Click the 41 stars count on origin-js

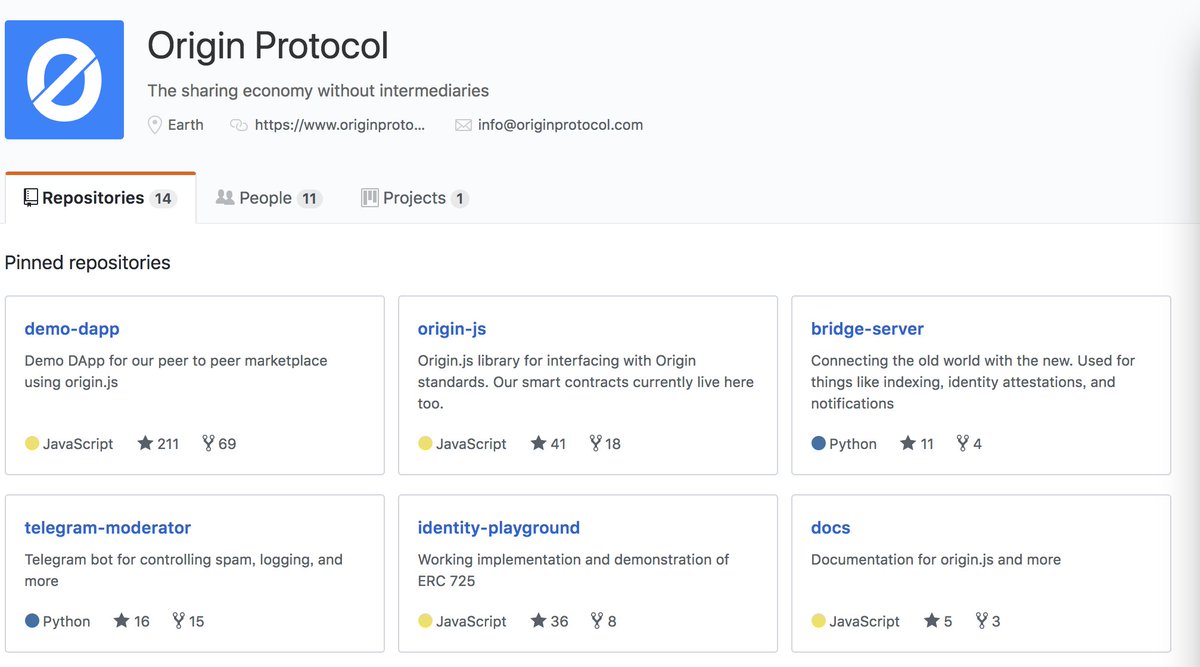pos(558,444)
